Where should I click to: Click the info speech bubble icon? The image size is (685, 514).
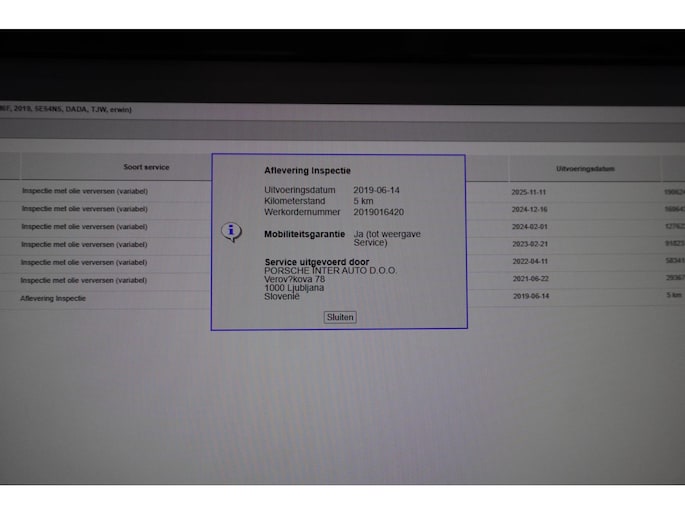click(x=231, y=232)
